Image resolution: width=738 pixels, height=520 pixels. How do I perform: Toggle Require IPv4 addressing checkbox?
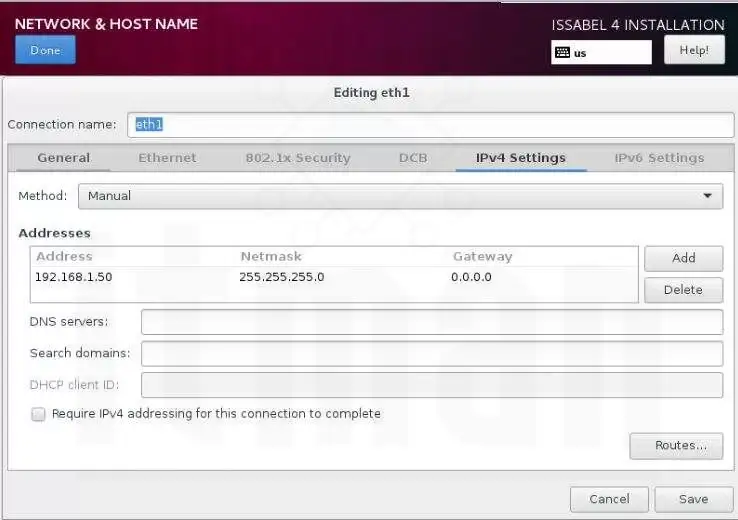pos(39,414)
